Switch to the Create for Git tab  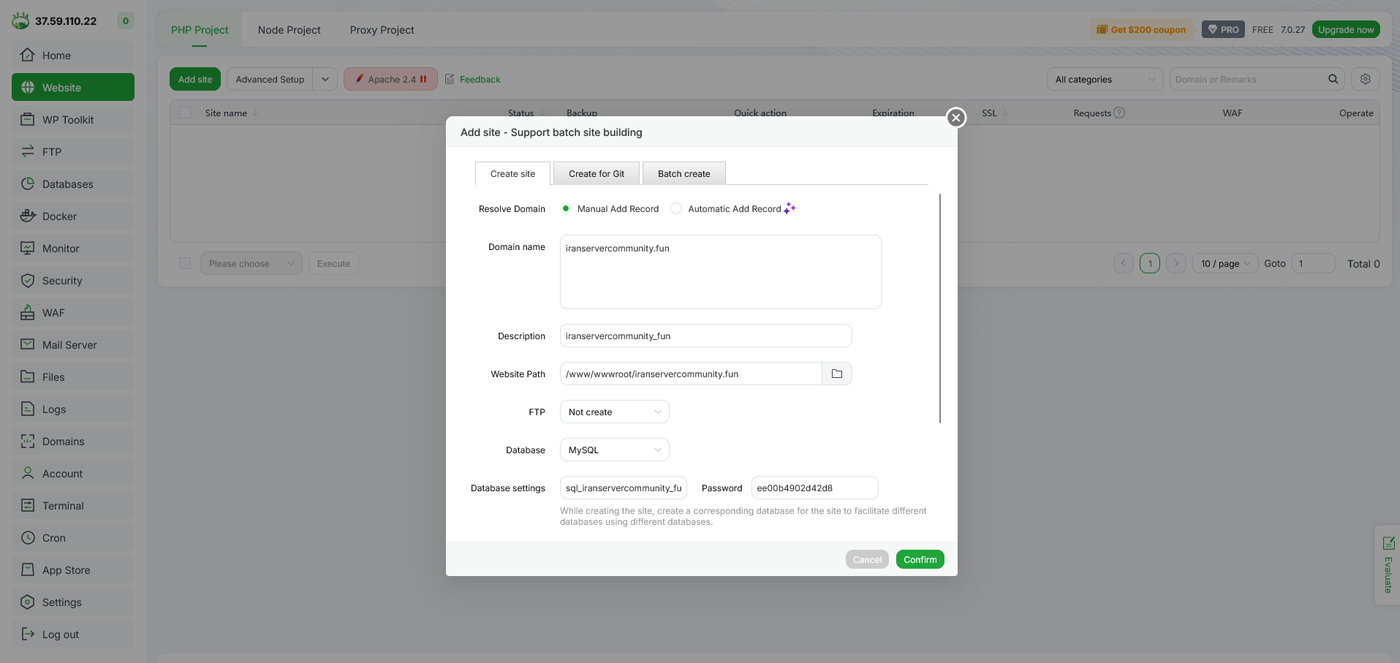596,174
